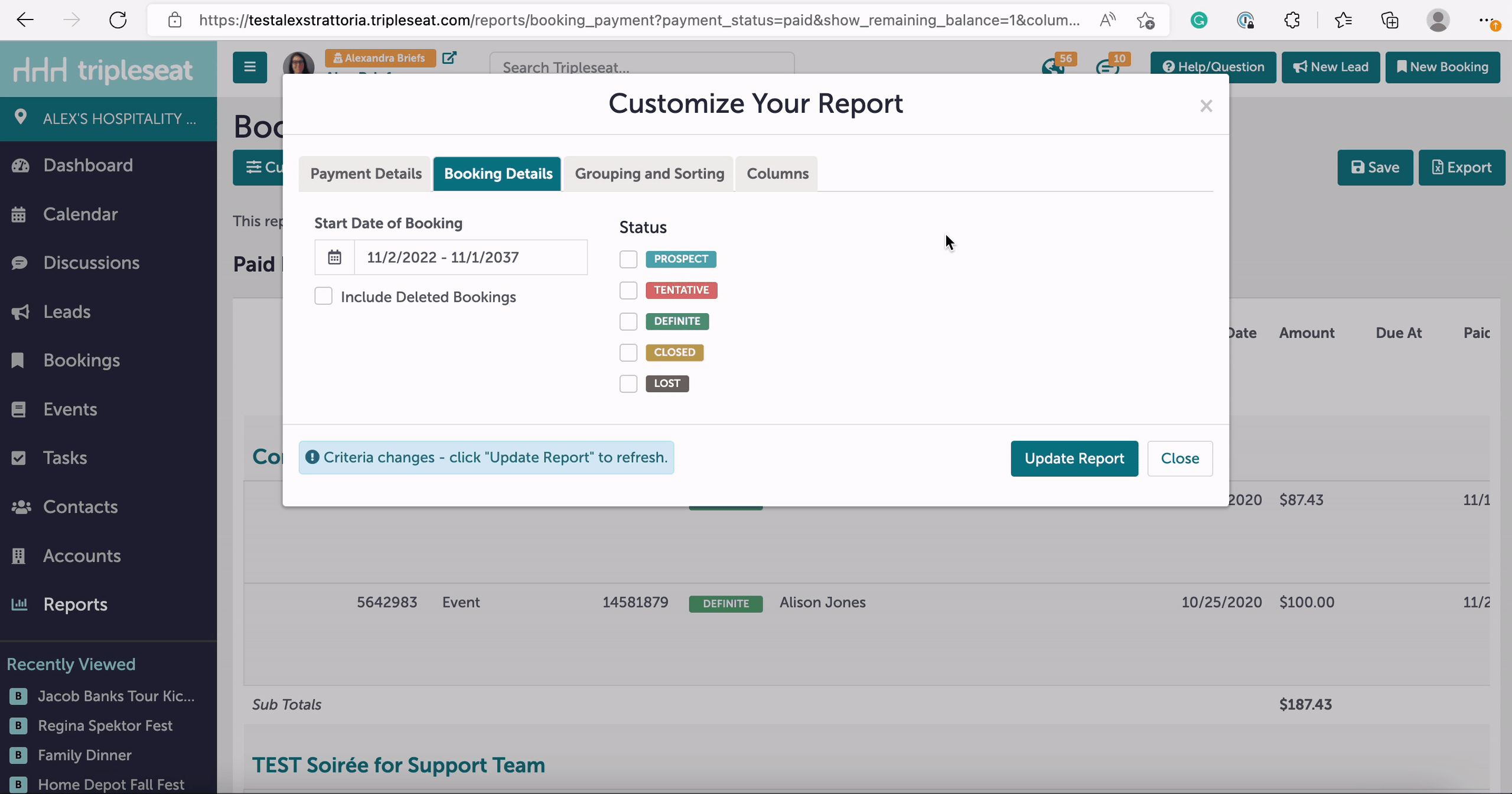Check the TENTATIVE status checkbox
1512x794 pixels.
628,290
